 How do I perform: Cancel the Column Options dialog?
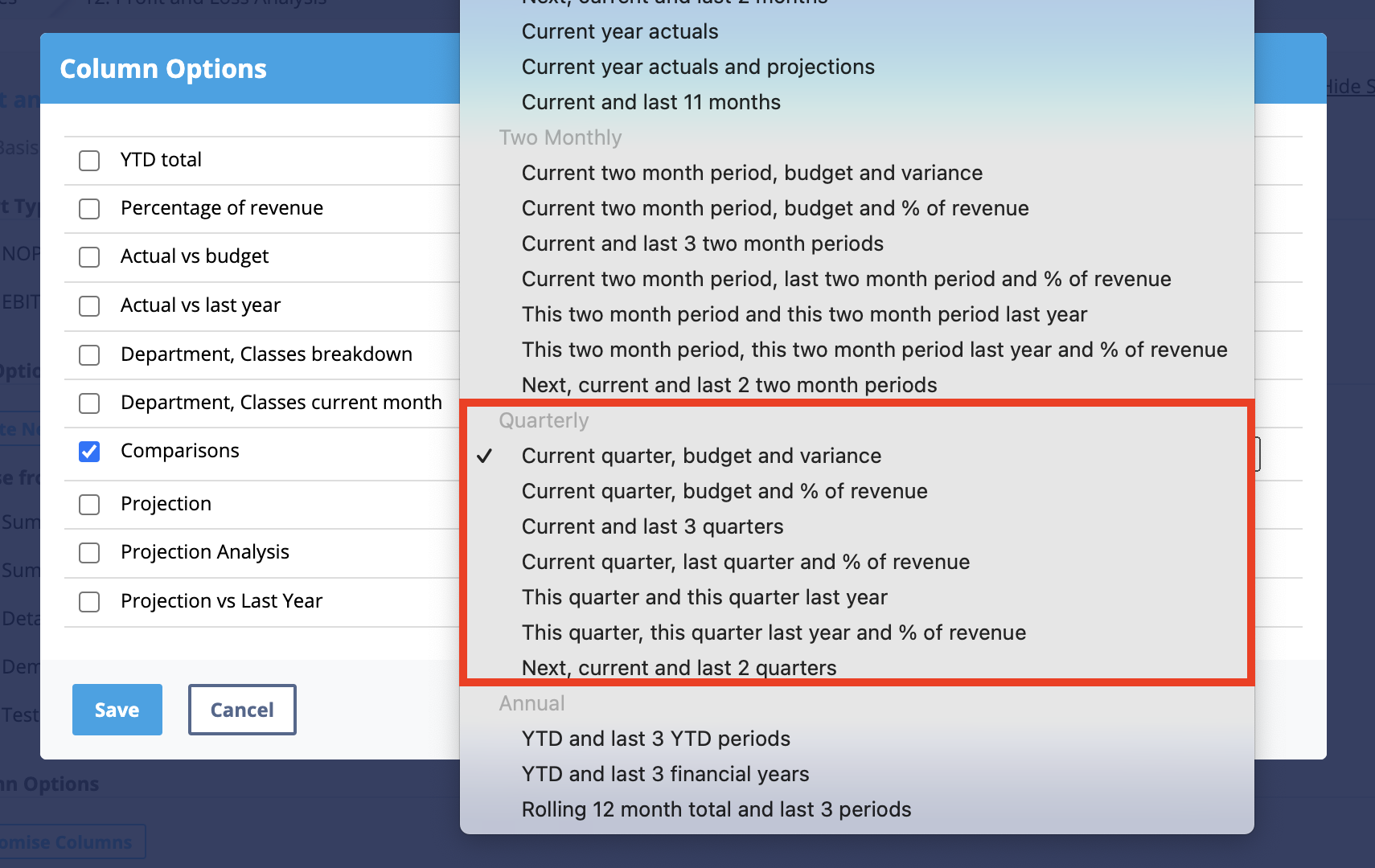[241, 709]
